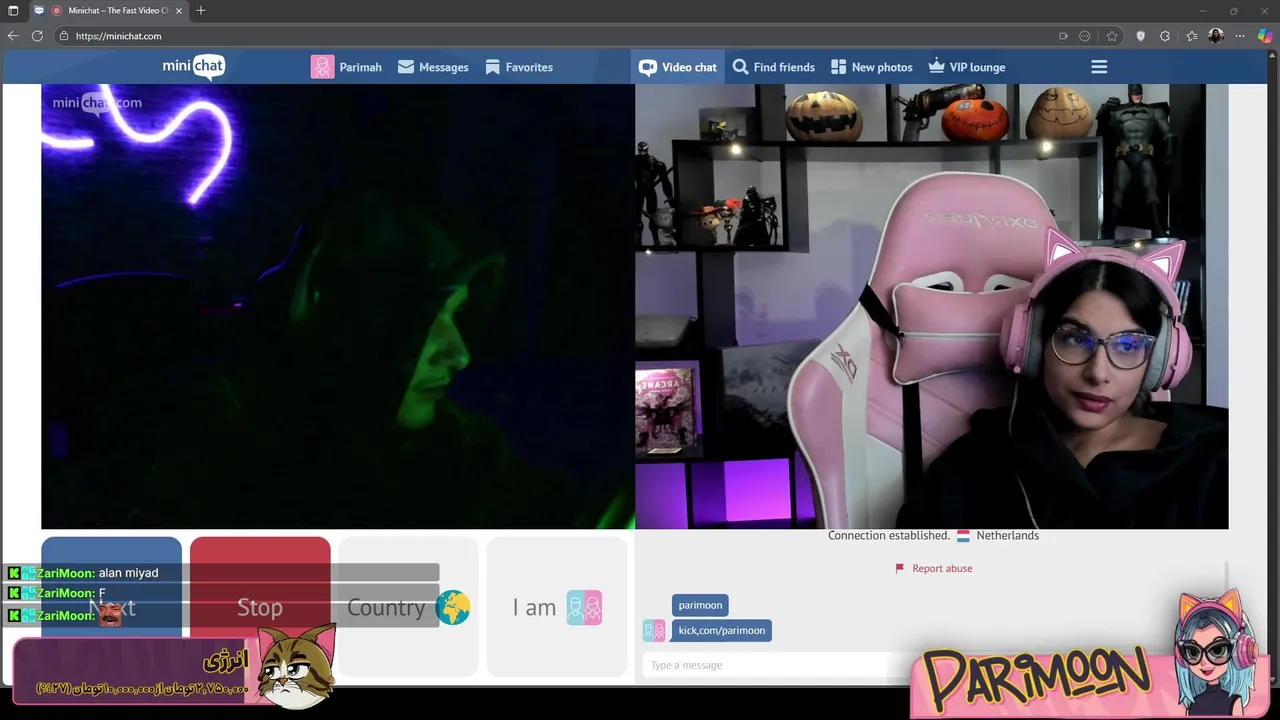
Task: Click the kick.com/parimoon chat message
Action: (721, 630)
